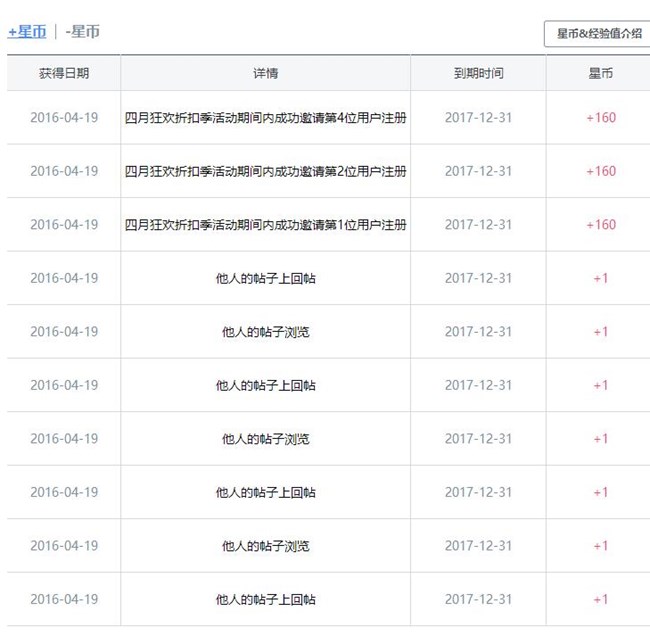The width and height of the screenshot is (650, 636).
Task: Select the last 他人的帖子浏览 entry
Action: 265,546
